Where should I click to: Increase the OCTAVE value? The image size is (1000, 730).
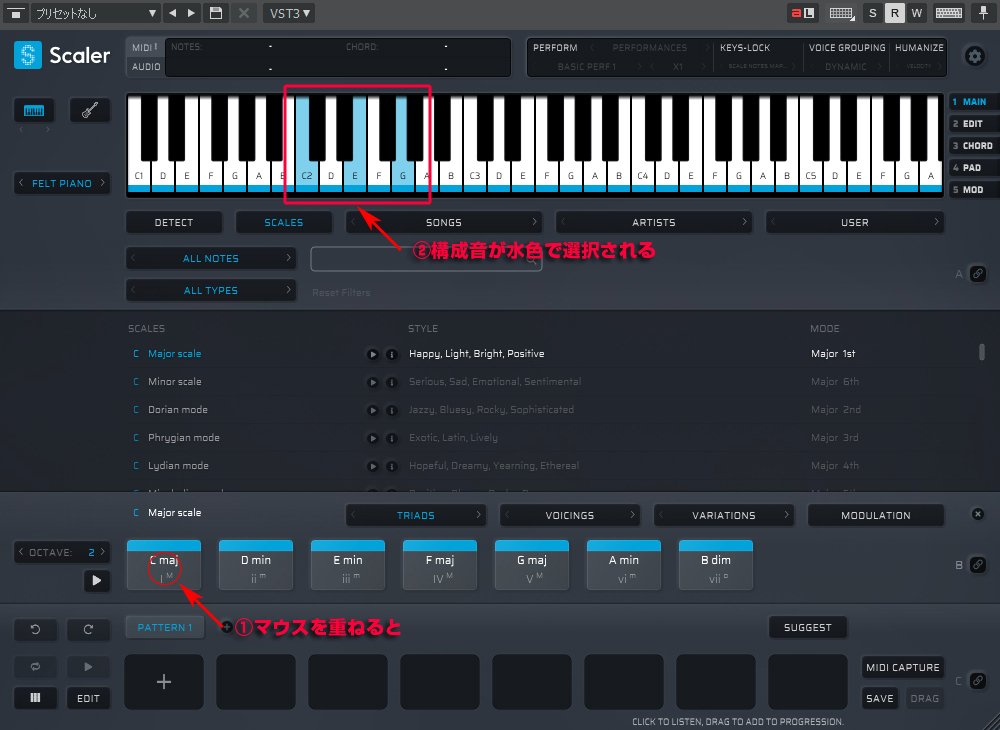click(x=102, y=552)
